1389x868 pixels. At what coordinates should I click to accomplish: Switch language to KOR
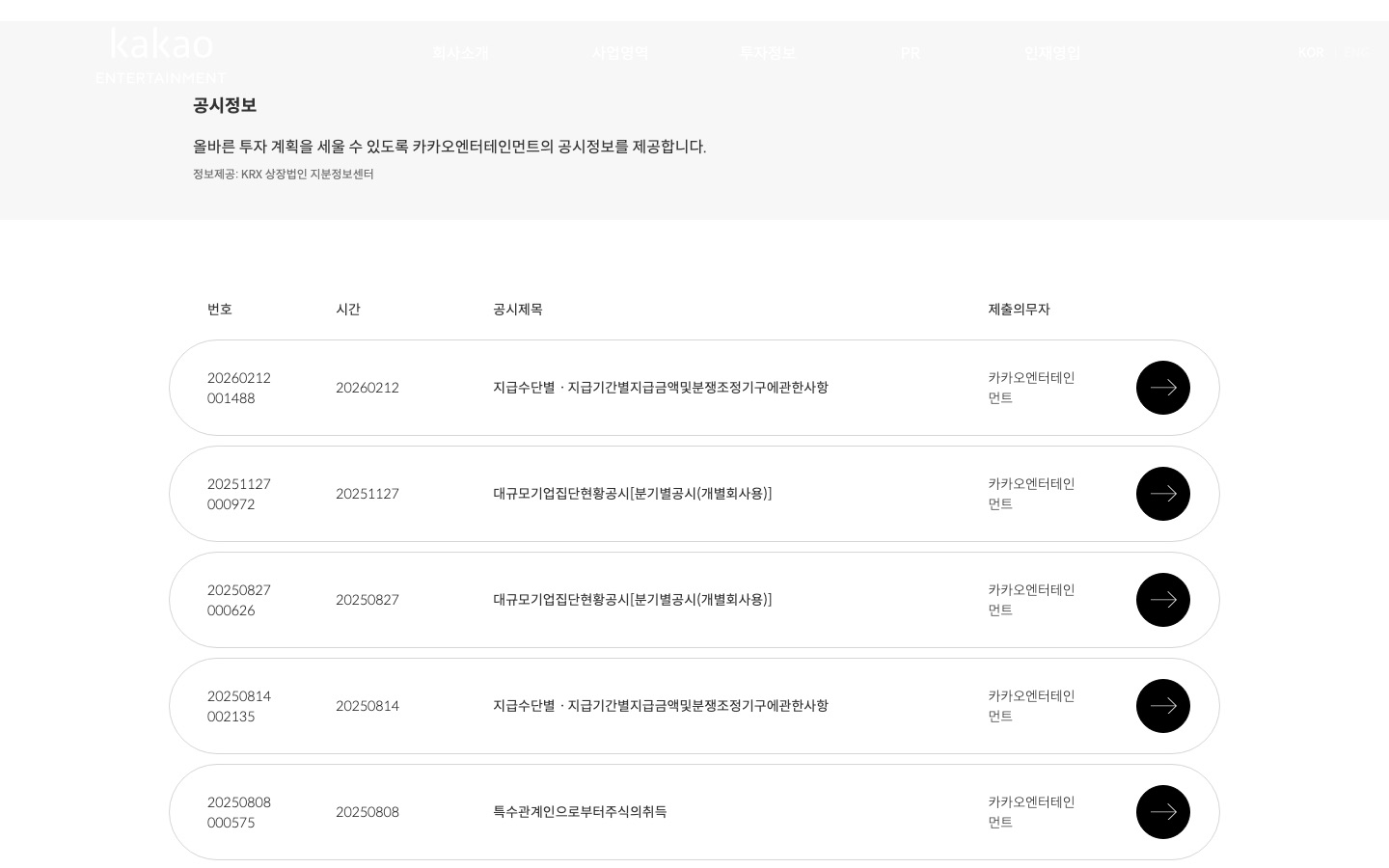[1311, 53]
